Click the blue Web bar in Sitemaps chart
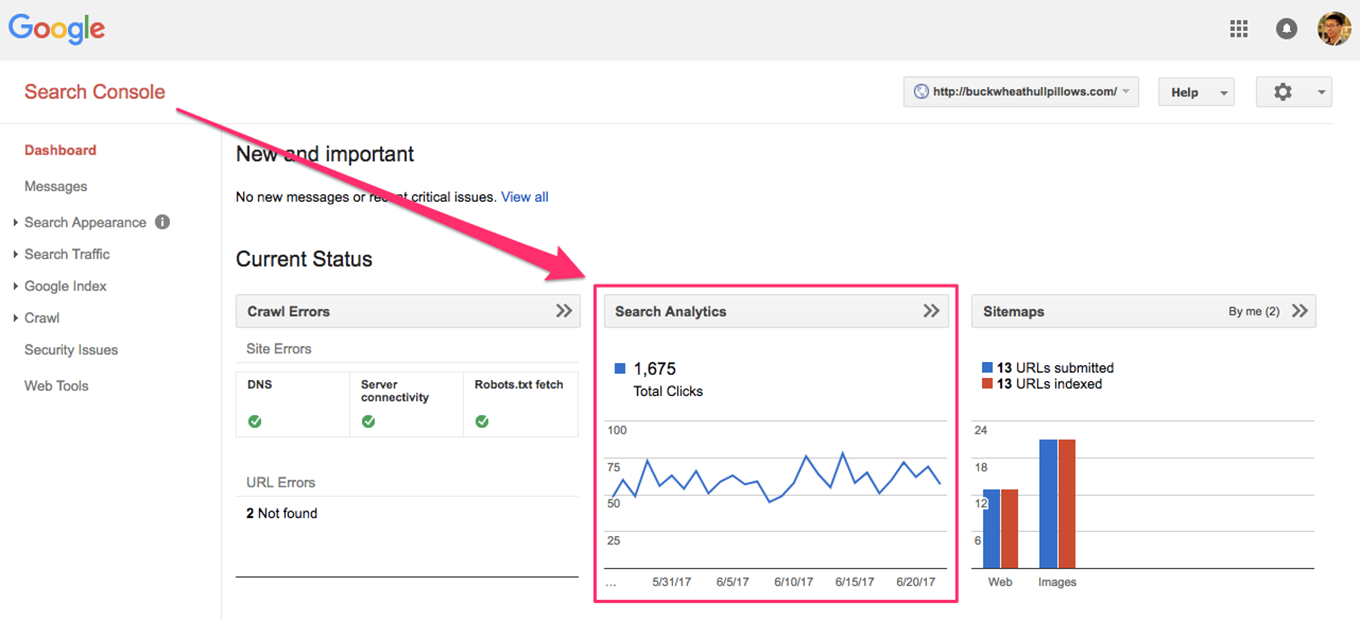Viewport: 1360px width, 620px height. click(x=991, y=529)
